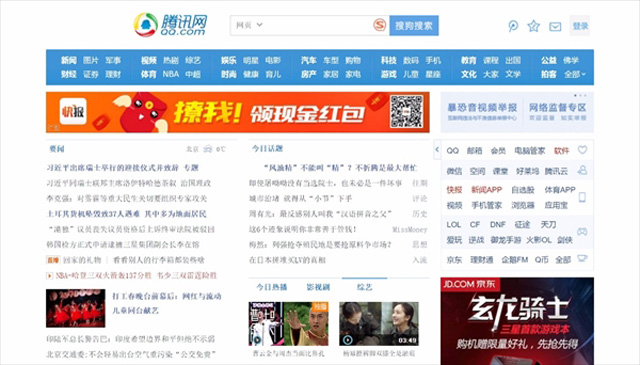
Task: Click the heart icon beside 软件 row
Action: (582, 150)
